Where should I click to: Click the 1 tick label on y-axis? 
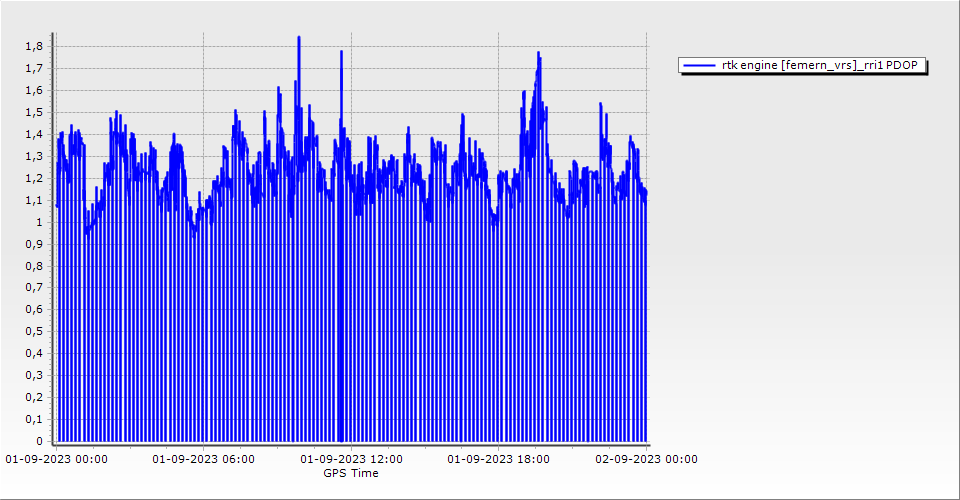pos(40,222)
